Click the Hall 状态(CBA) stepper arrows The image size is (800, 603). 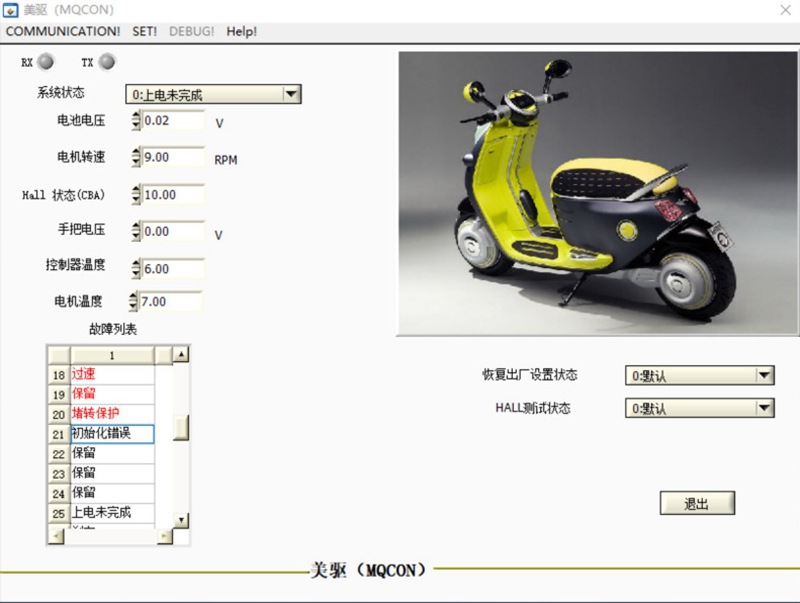pyautogui.click(x=136, y=195)
